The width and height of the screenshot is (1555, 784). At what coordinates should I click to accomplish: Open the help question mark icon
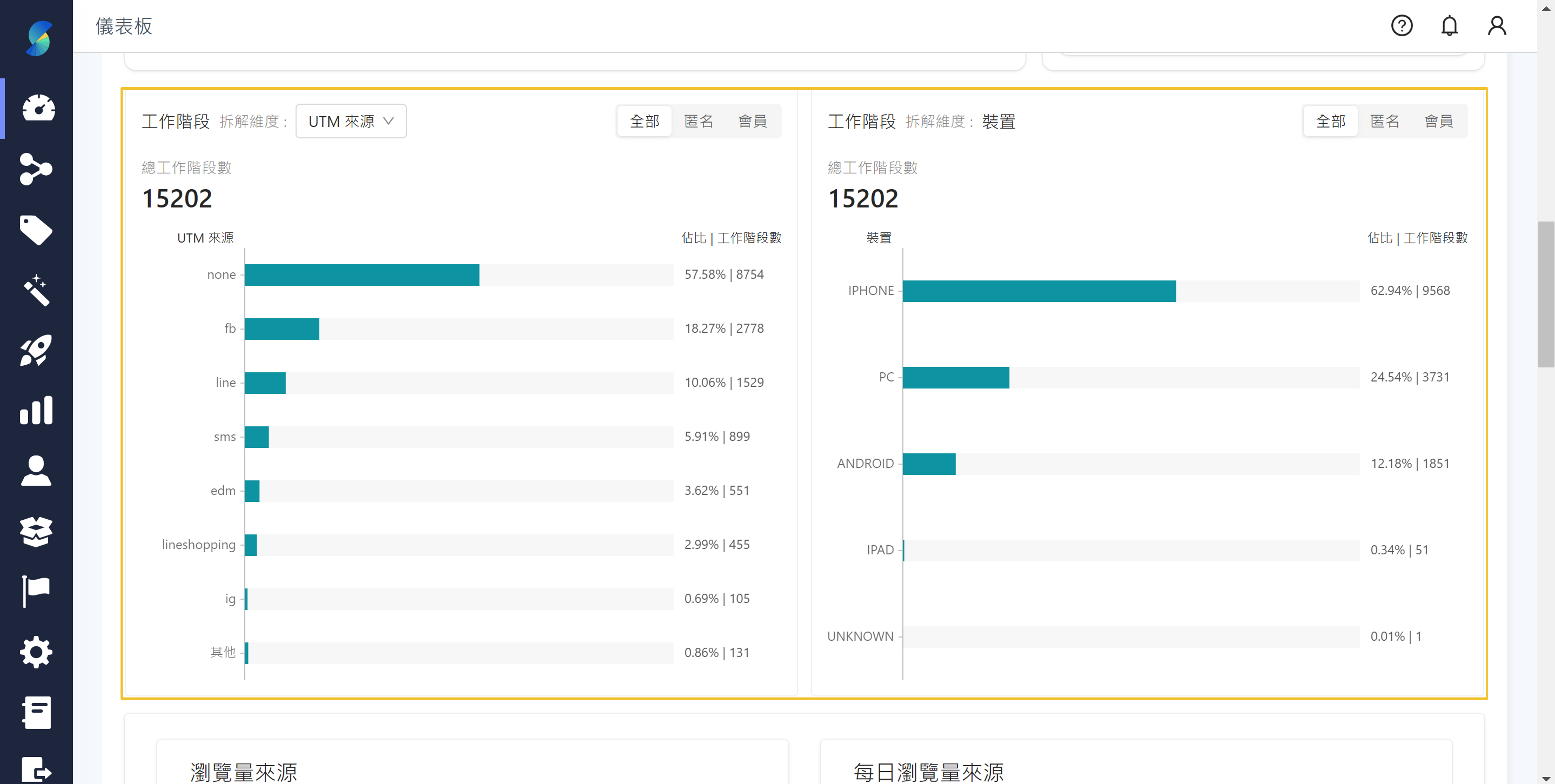1402,26
